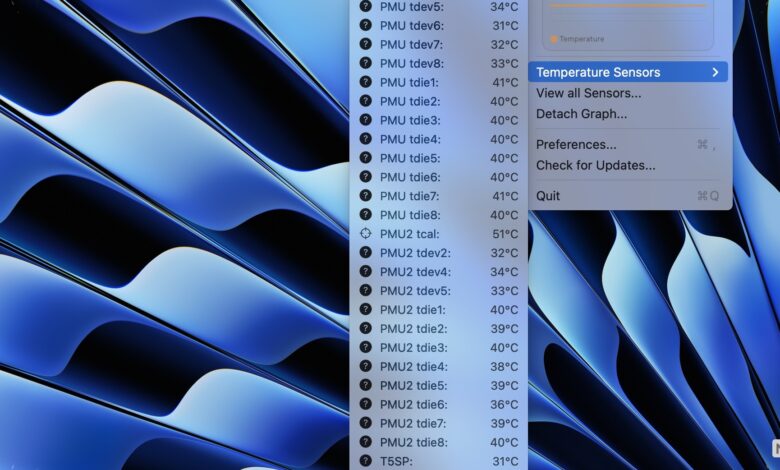Click the question mark icon beside PMU2 tdie6

pyautogui.click(x=366, y=404)
